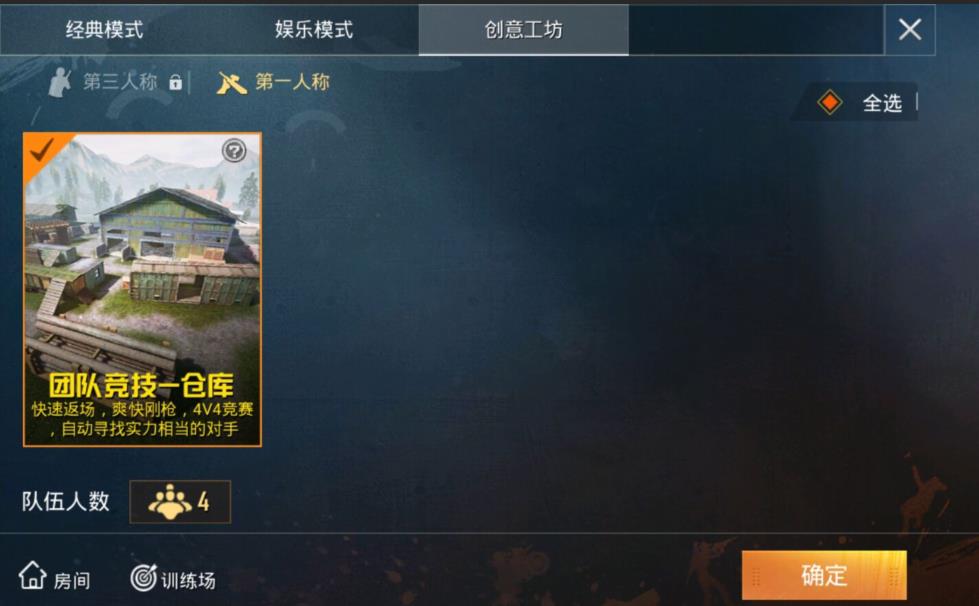
Task: Confirm with the orange 确定 button
Action: coord(824,575)
